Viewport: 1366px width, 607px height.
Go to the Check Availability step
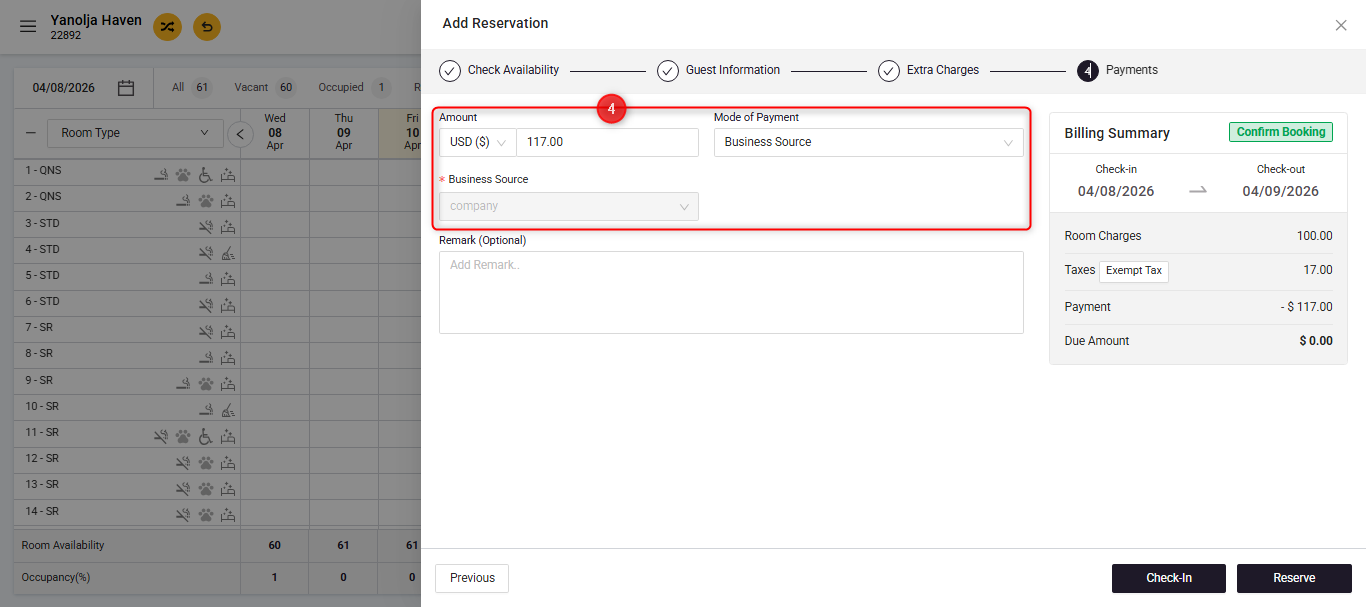(499, 71)
